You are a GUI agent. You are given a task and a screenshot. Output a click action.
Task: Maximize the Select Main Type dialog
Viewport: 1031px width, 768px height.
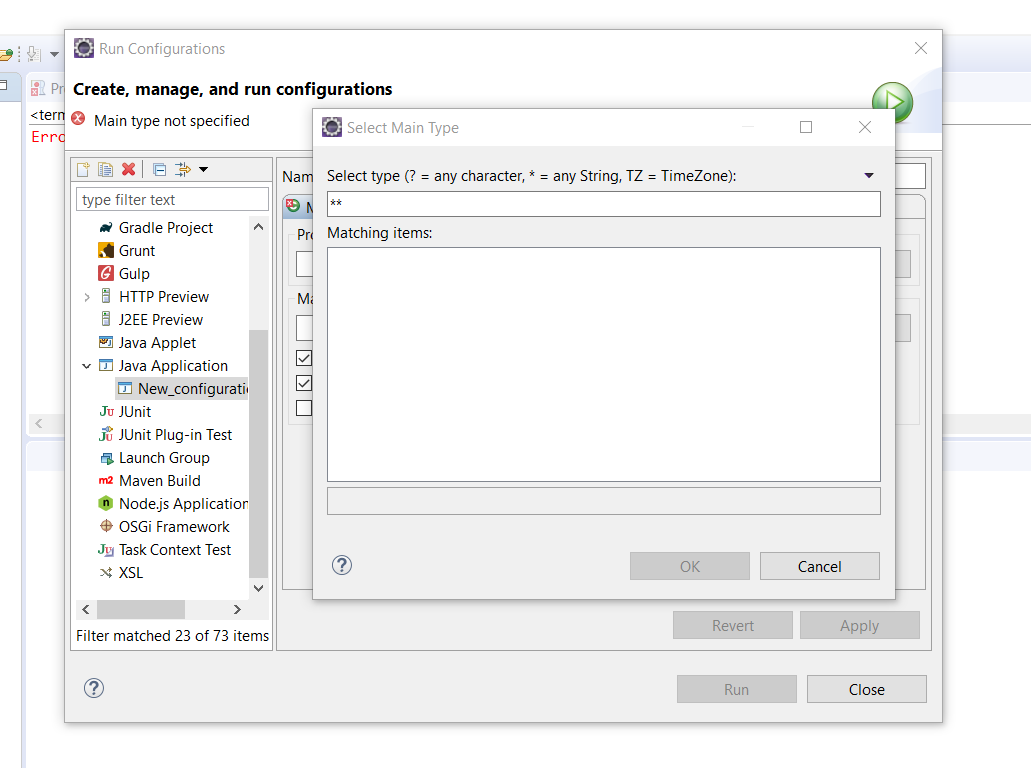(805, 127)
